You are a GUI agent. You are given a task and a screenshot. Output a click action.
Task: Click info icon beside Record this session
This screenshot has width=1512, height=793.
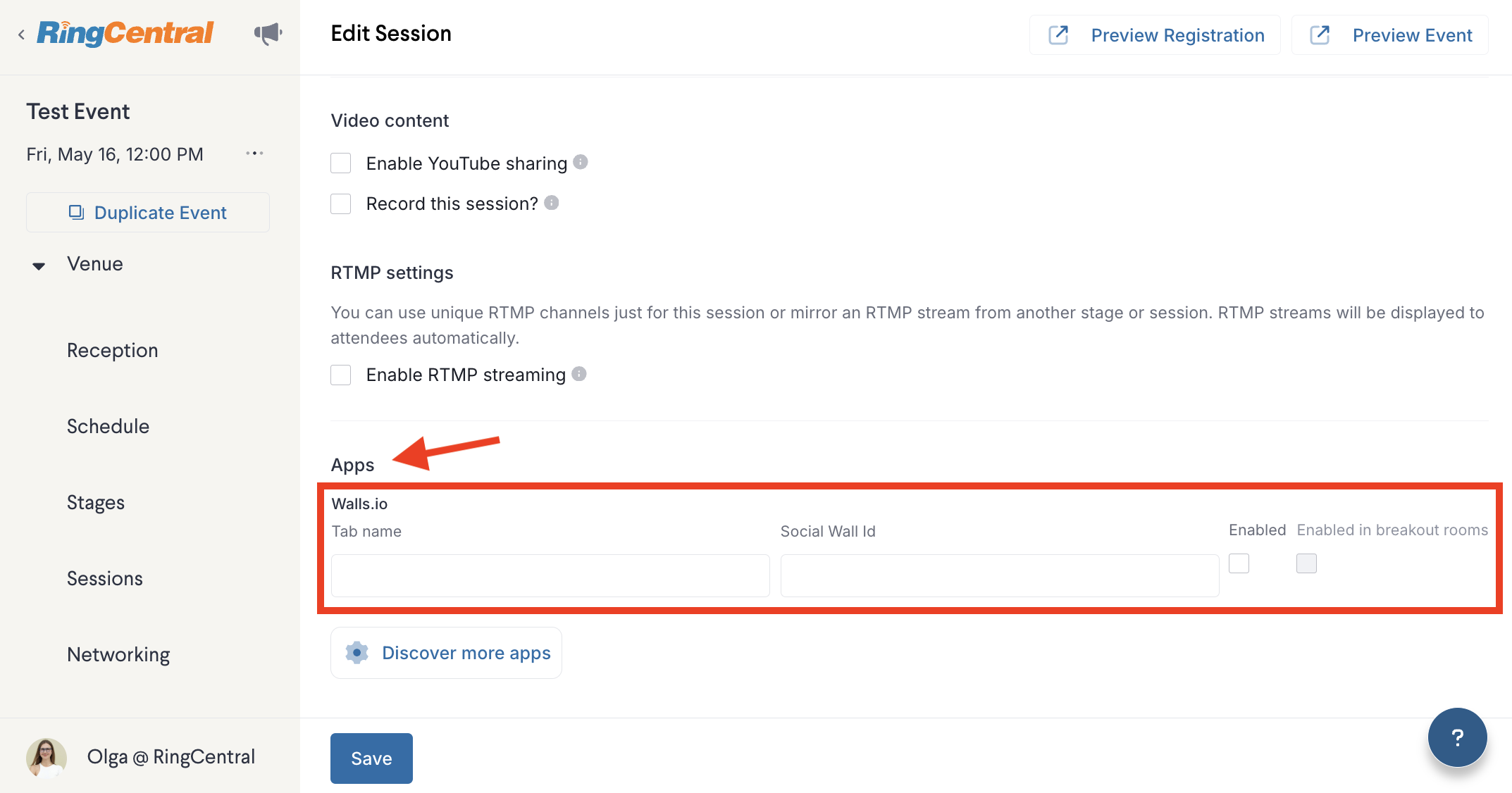click(552, 203)
